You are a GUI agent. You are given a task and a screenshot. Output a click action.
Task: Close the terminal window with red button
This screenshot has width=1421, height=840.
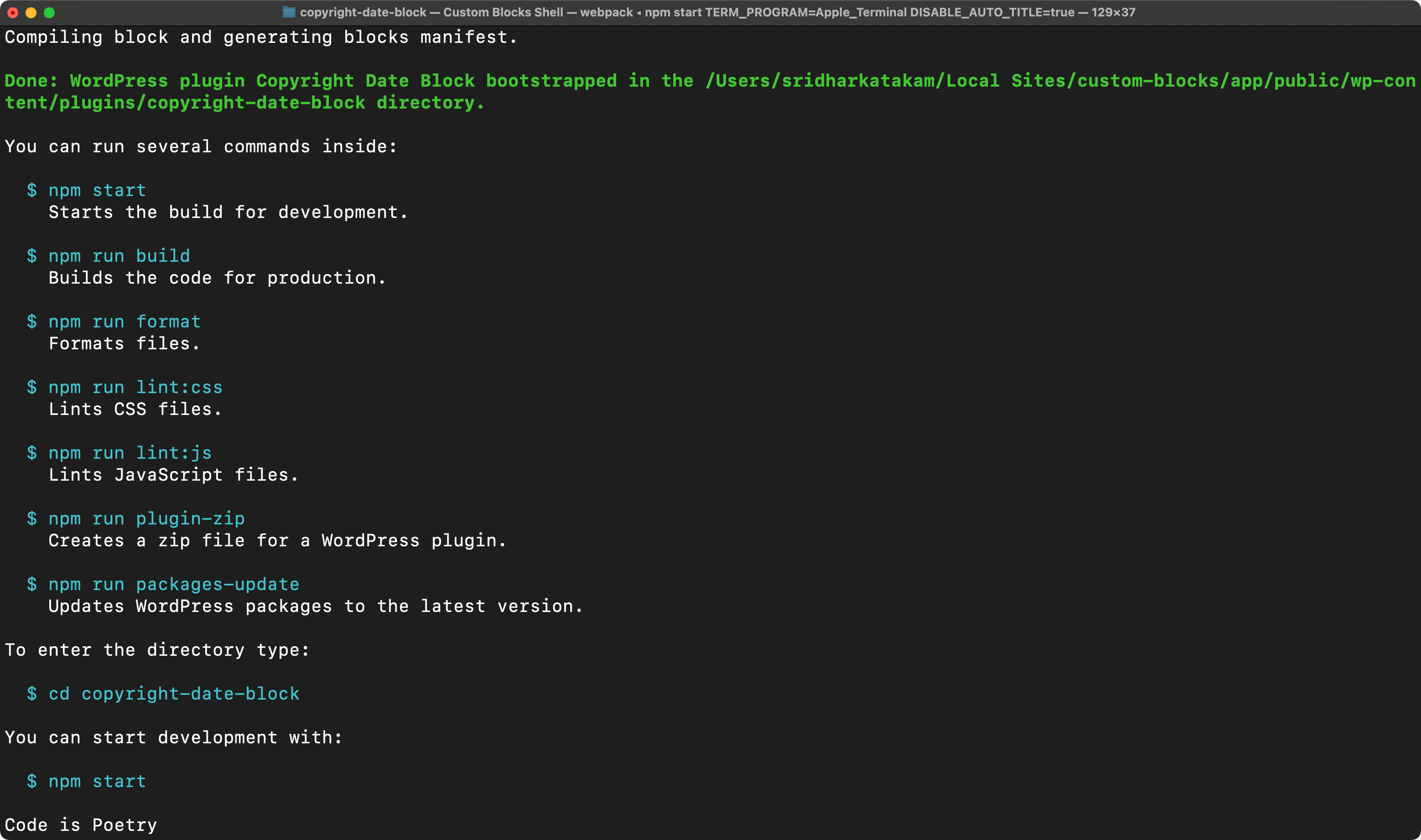point(12,12)
